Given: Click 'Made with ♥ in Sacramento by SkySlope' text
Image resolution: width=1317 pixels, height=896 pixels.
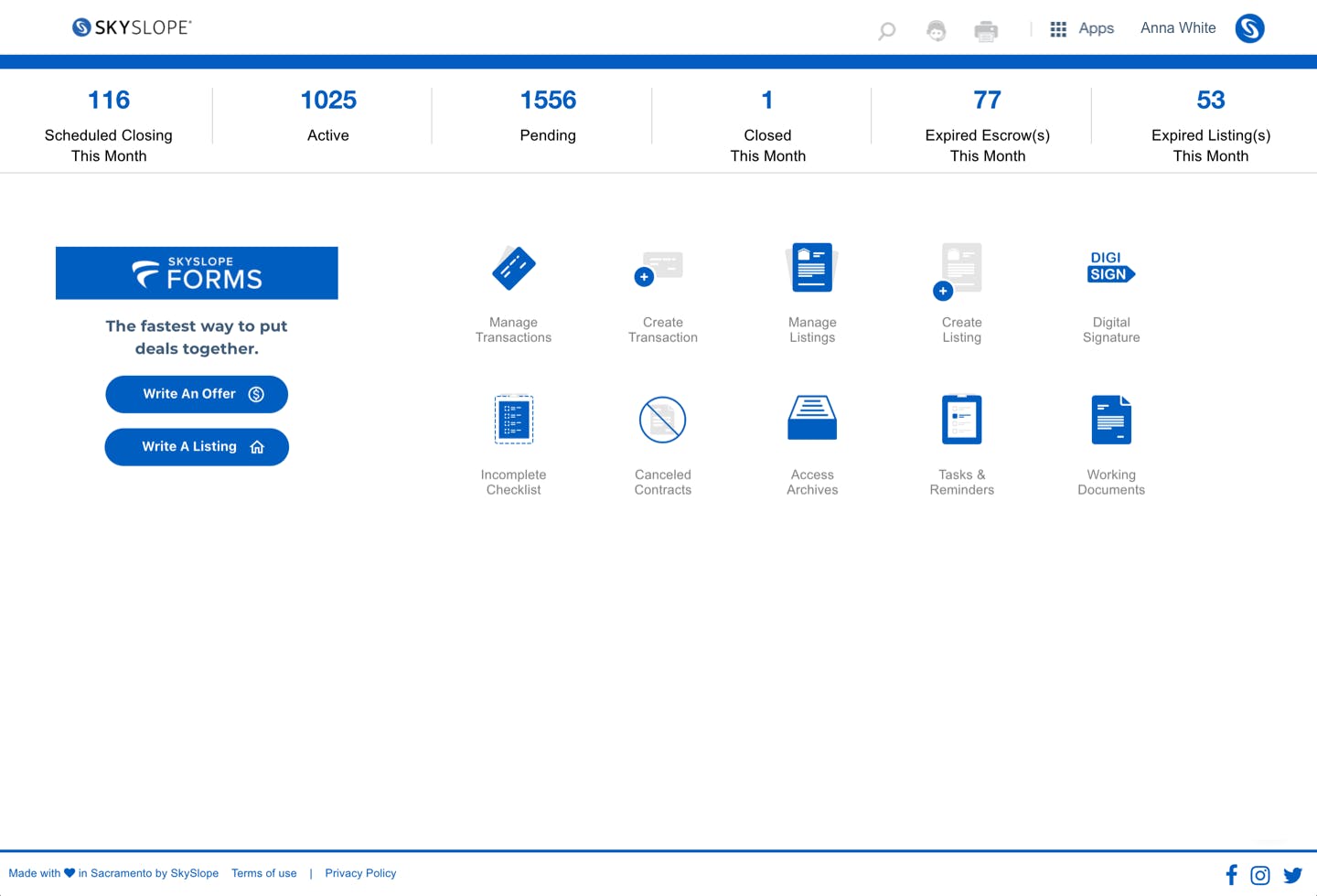Looking at the screenshot, I should click(x=113, y=873).
